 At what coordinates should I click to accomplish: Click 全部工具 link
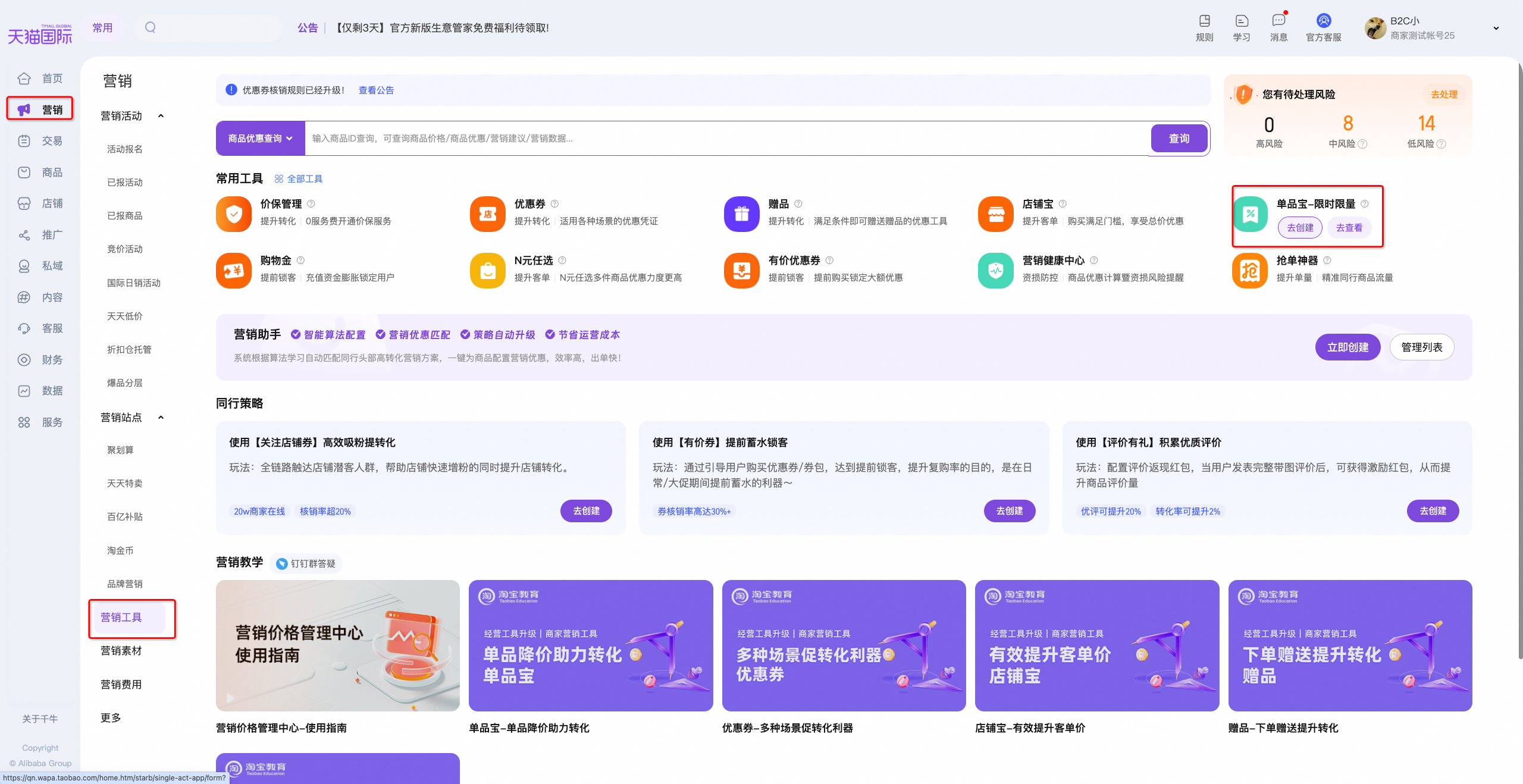(x=299, y=178)
